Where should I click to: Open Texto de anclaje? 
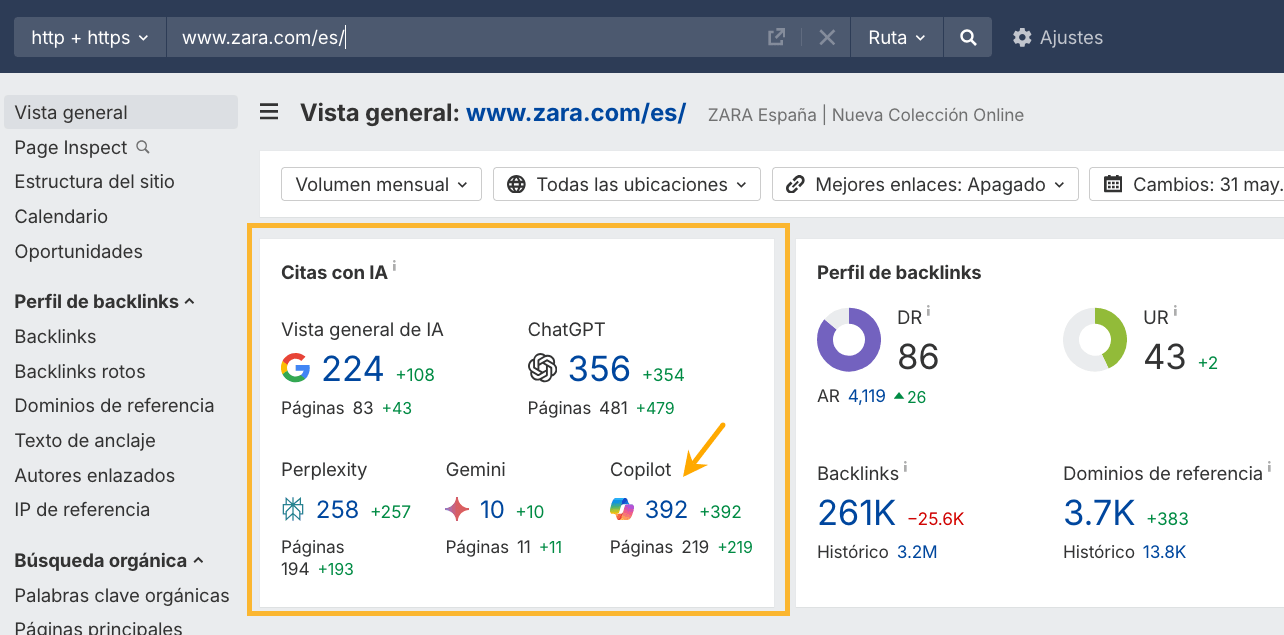[85, 440]
